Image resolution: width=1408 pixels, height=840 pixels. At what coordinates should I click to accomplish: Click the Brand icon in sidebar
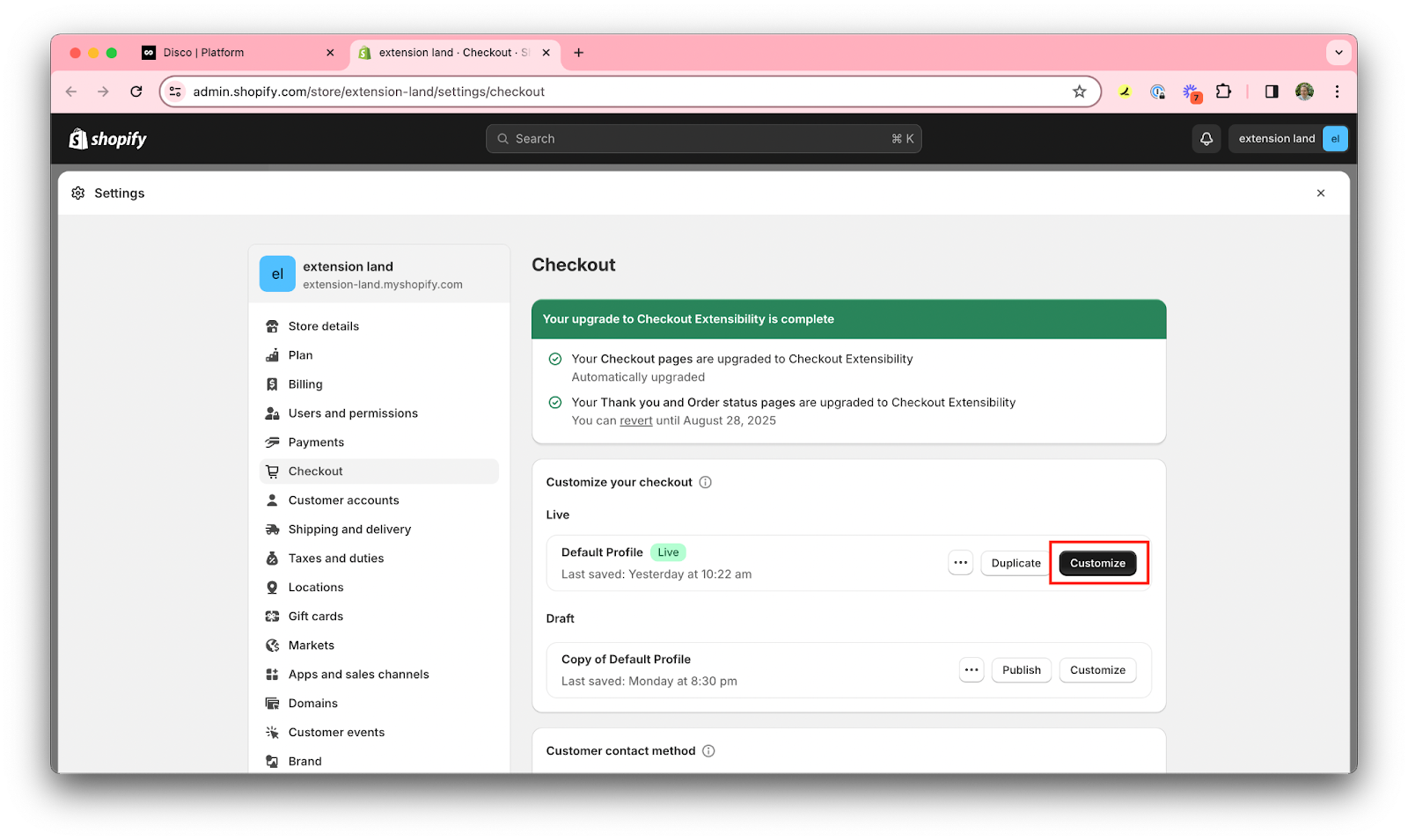[273, 762]
